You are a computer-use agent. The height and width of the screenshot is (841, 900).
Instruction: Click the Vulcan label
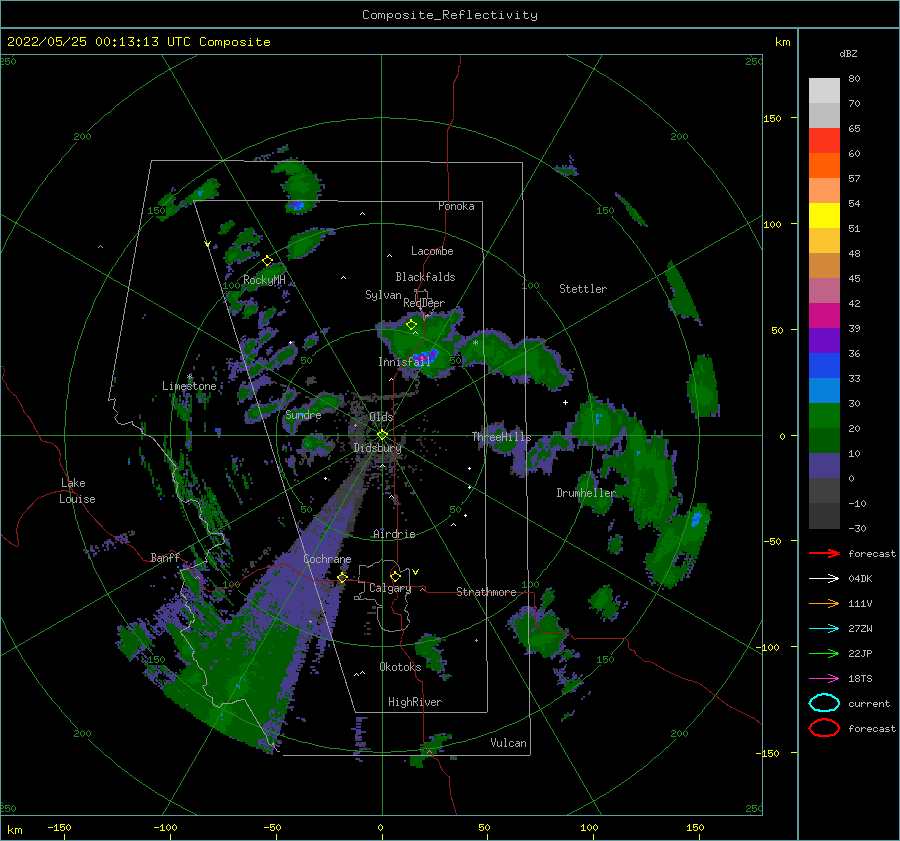pos(509,743)
